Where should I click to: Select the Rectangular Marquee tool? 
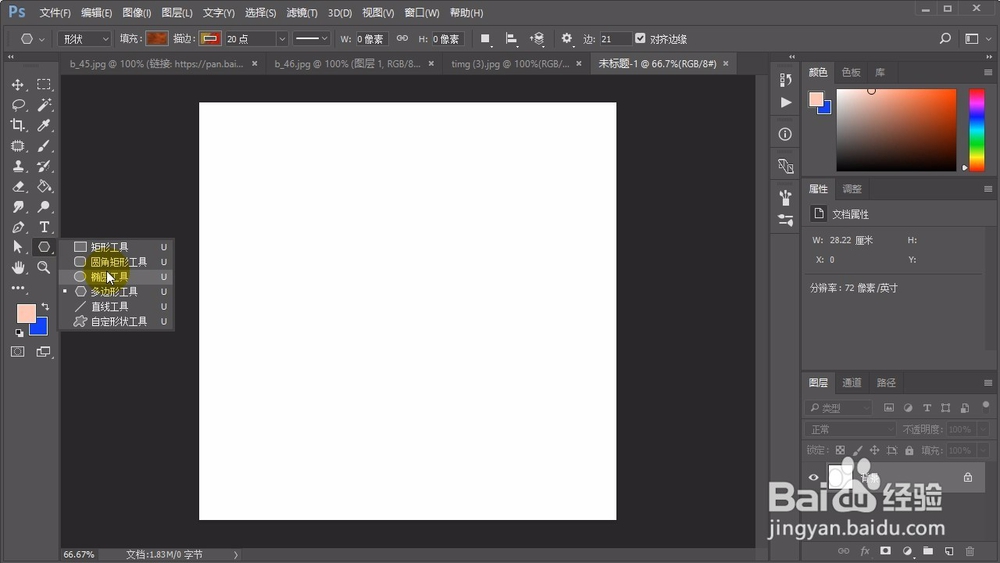pos(43,85)
